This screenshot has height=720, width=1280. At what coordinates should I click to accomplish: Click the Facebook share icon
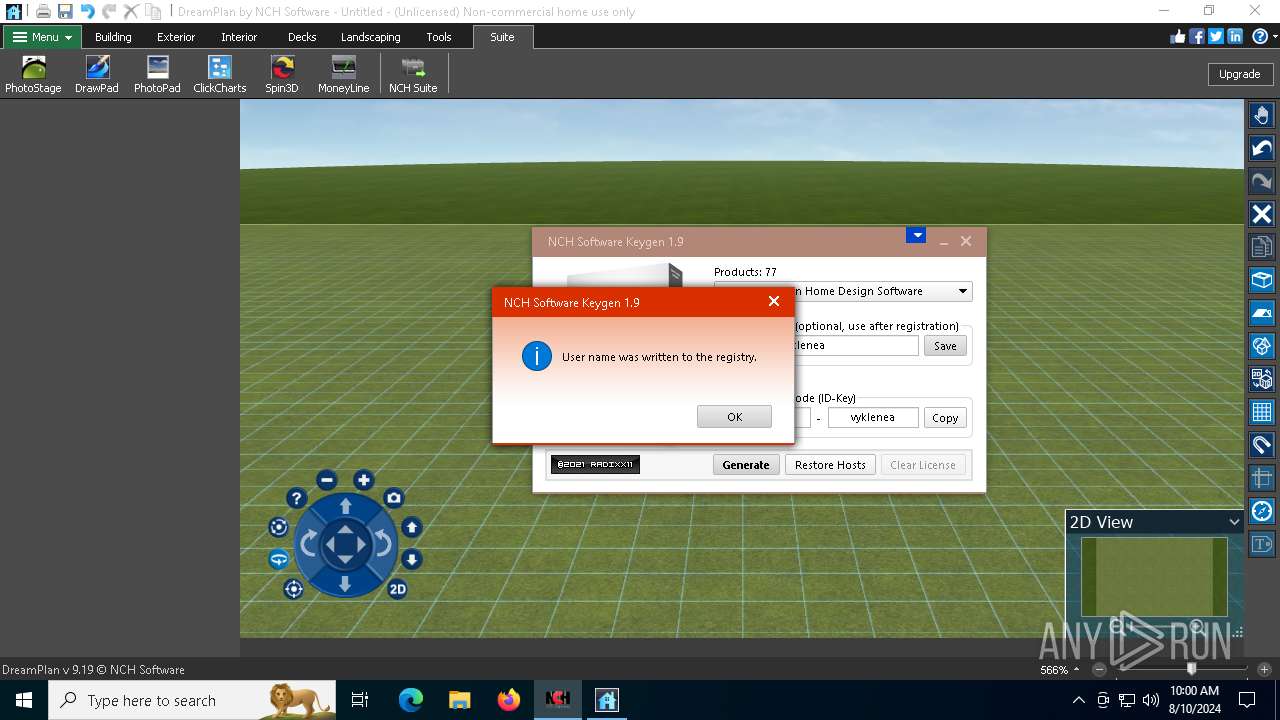point(1197,36)
